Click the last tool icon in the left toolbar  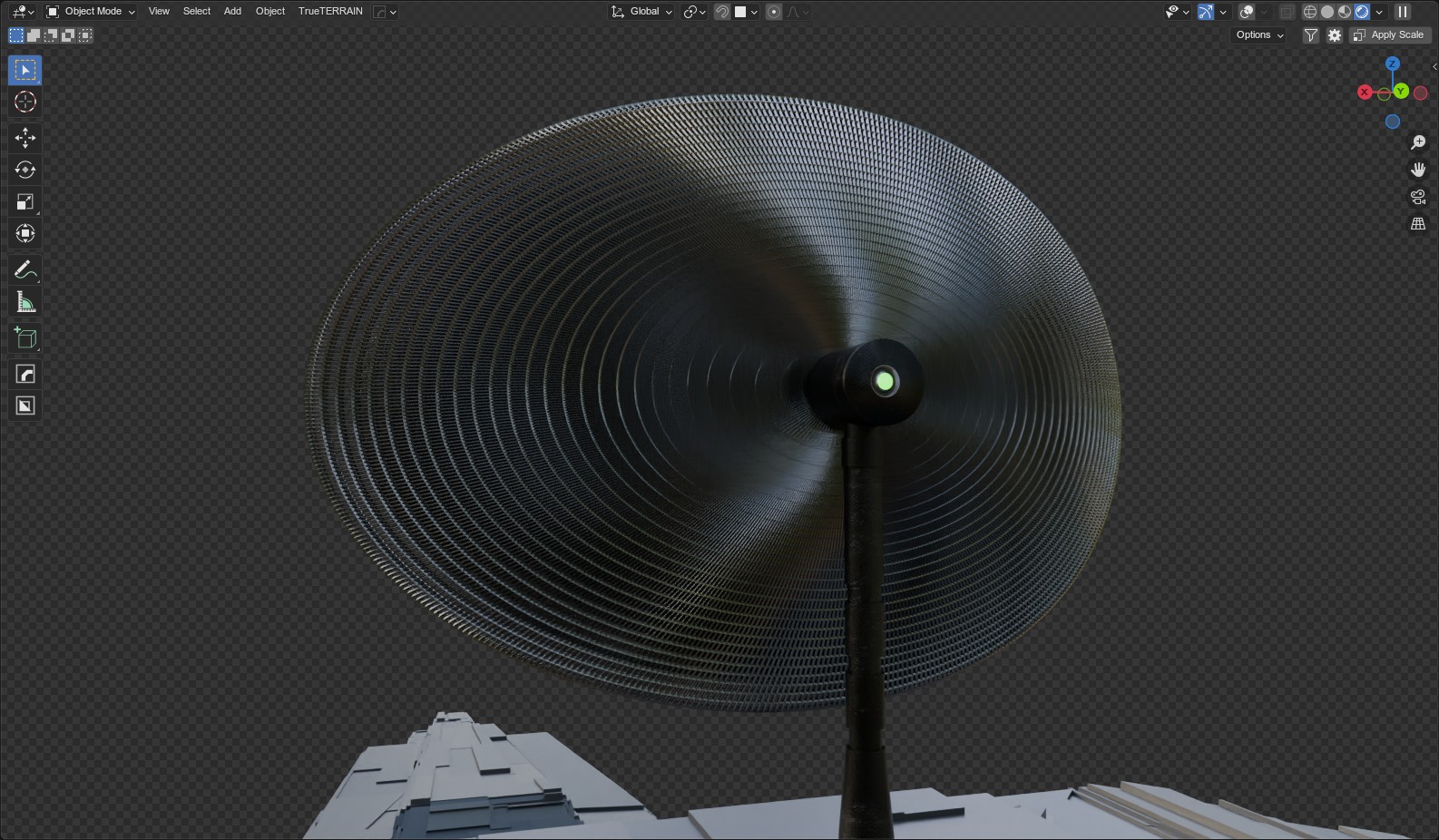[x=25, y=405]
